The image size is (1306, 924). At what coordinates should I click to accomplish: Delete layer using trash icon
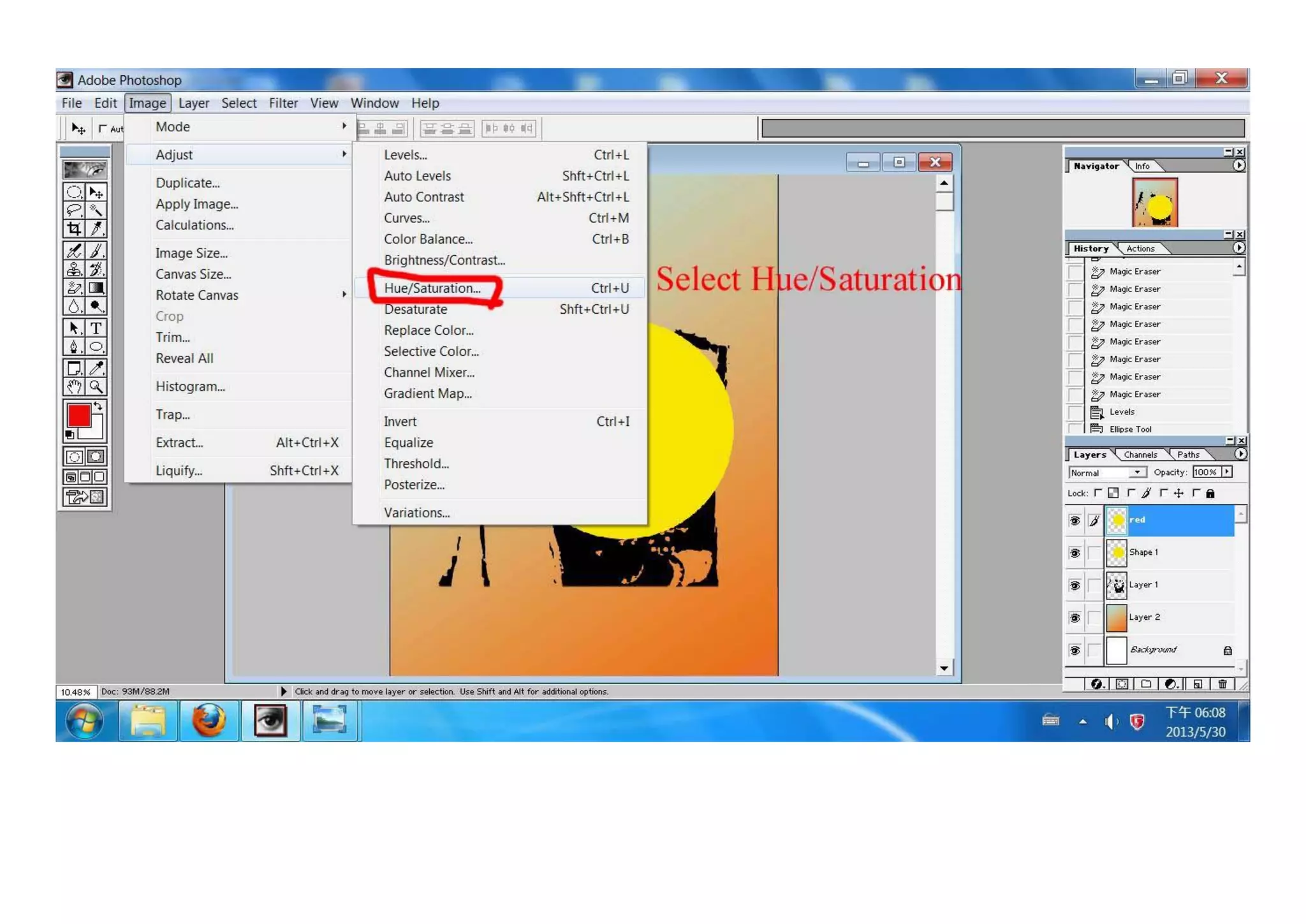(x=1222, y=684)
